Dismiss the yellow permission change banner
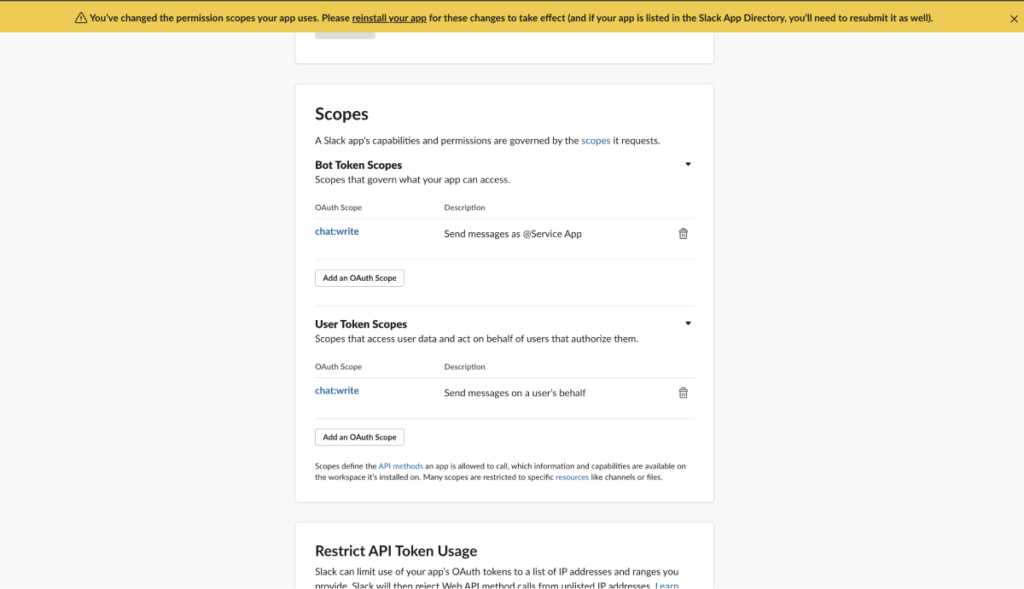 point(1013,18)
